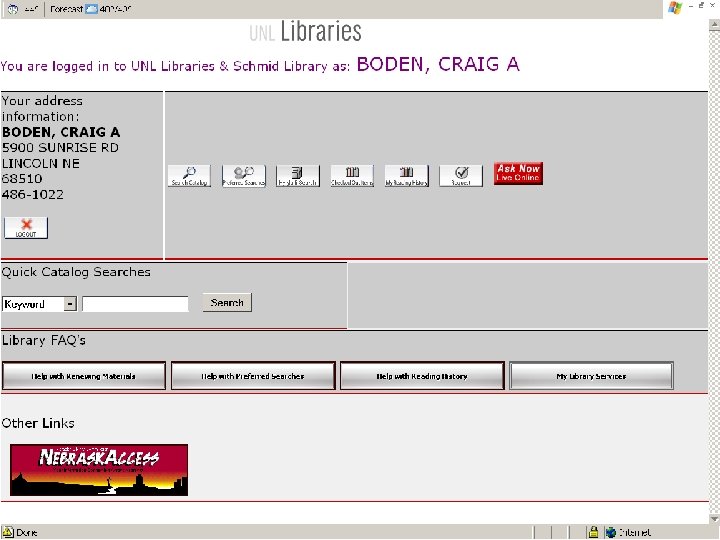Click the LINCOLN NE address line
720x540 pixels.
tap(41, 163)
